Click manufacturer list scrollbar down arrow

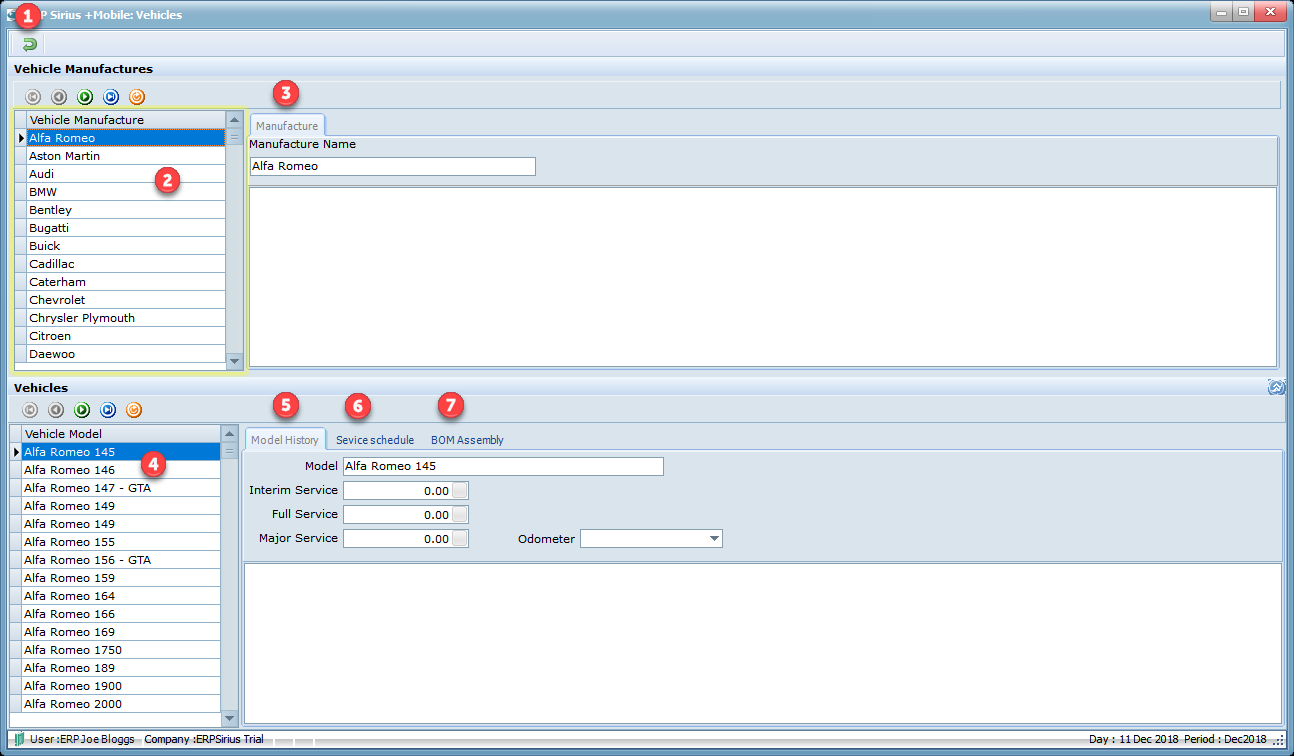click(235, 361)
